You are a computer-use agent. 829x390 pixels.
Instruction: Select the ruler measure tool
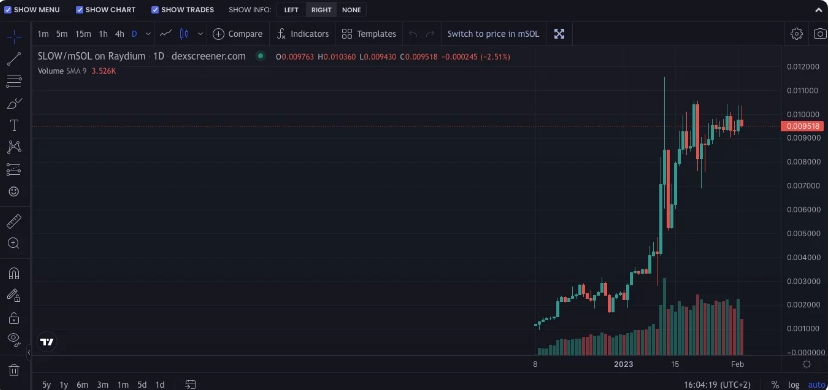14,221
